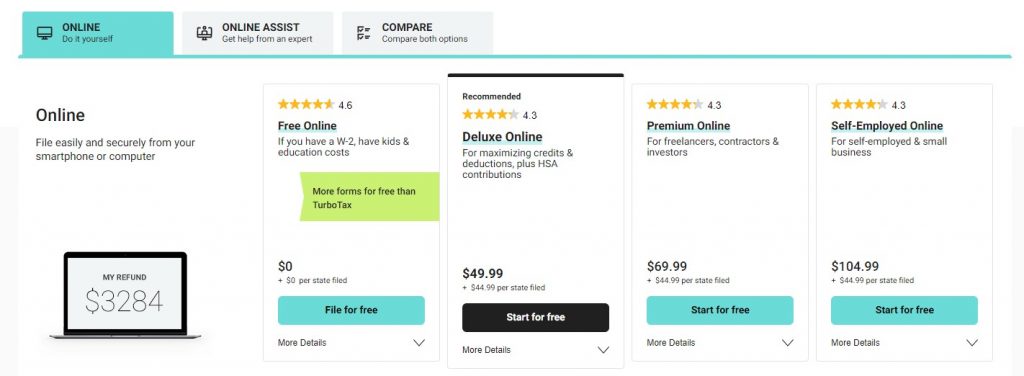Click Premium Online Start for free button
The height and width of the screenshot is (376, 1024).
click(x=720, y=310)
